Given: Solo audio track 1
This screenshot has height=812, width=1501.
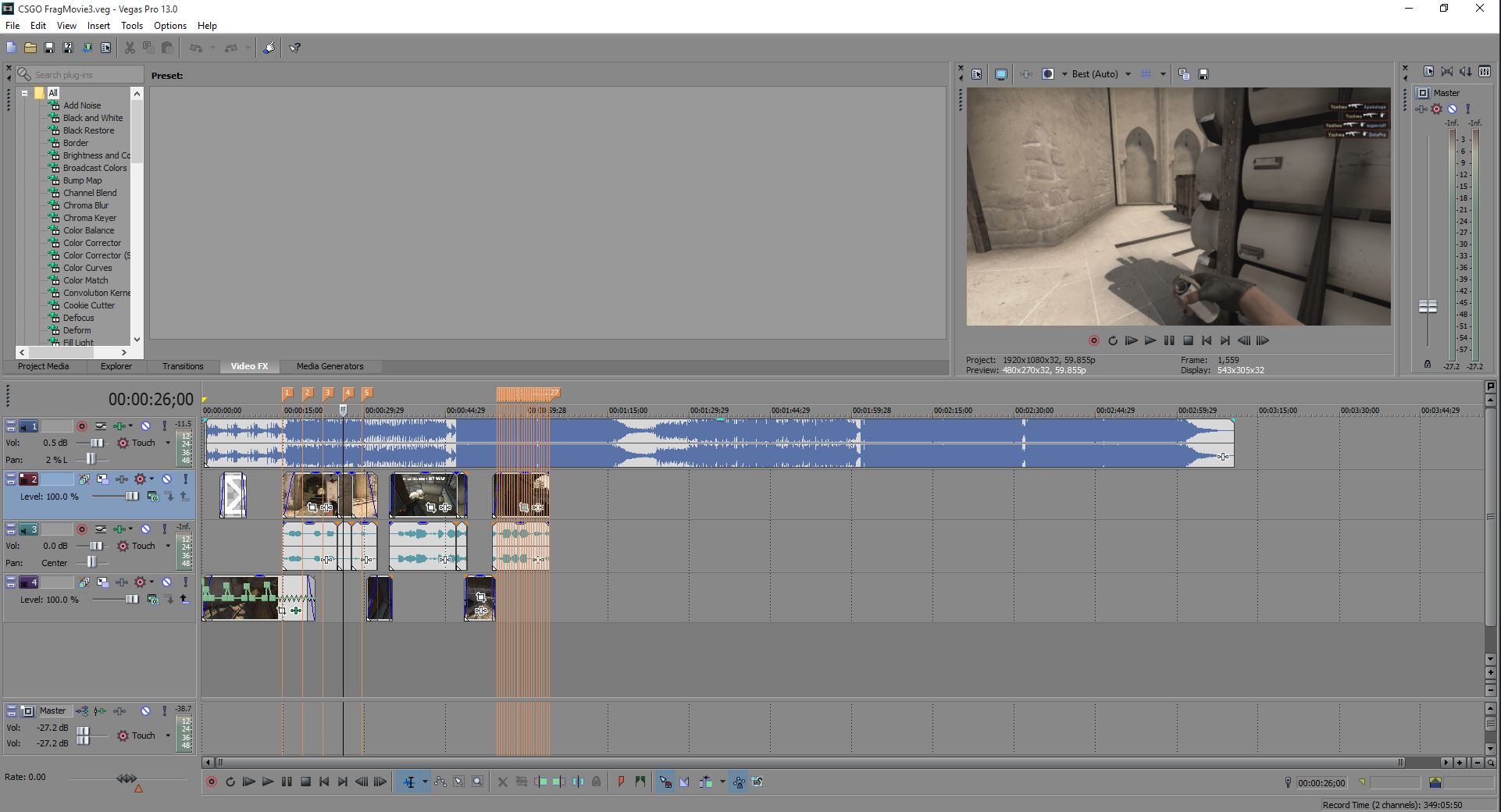Looking at the screenshot, I should 164,426.
